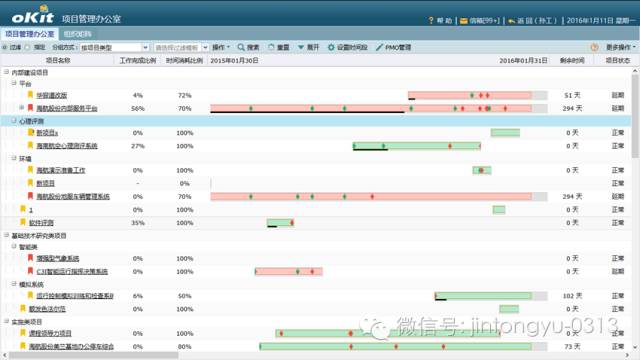The image size is (640, 360).
Task: Click the yellow flag of 新项目x
Action: (31, 132)
